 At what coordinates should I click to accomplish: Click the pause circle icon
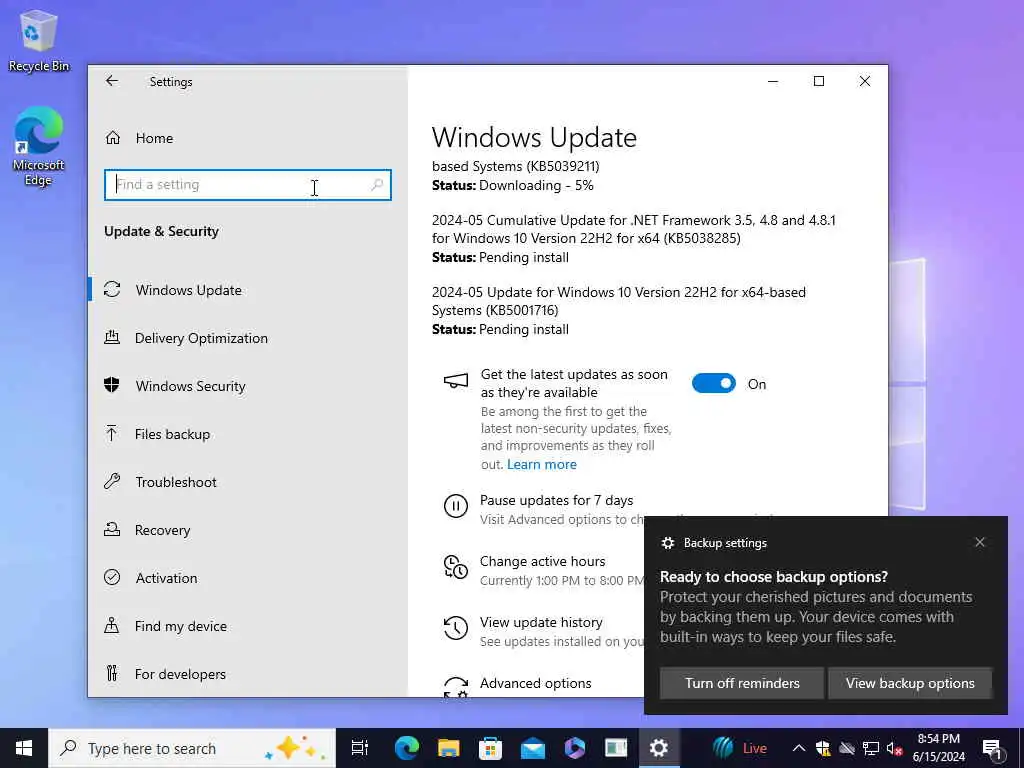(456, 506)
